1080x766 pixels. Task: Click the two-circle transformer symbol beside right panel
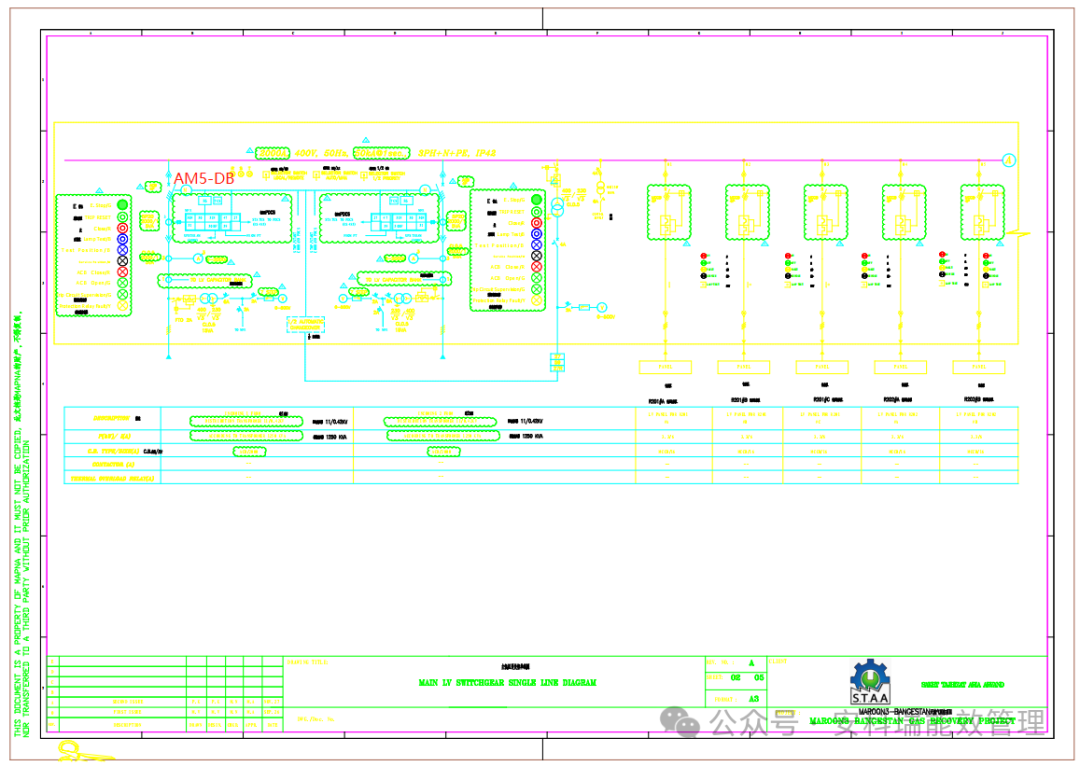point(557,206)
